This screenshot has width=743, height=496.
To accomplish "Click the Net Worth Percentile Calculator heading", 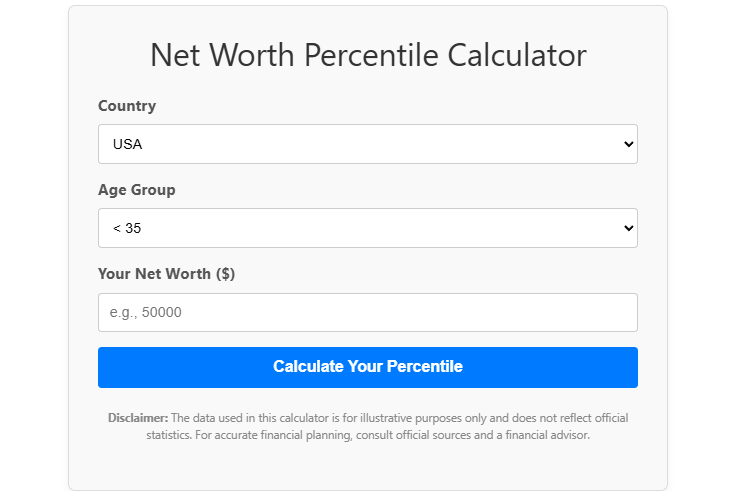I will click(368, 55).
